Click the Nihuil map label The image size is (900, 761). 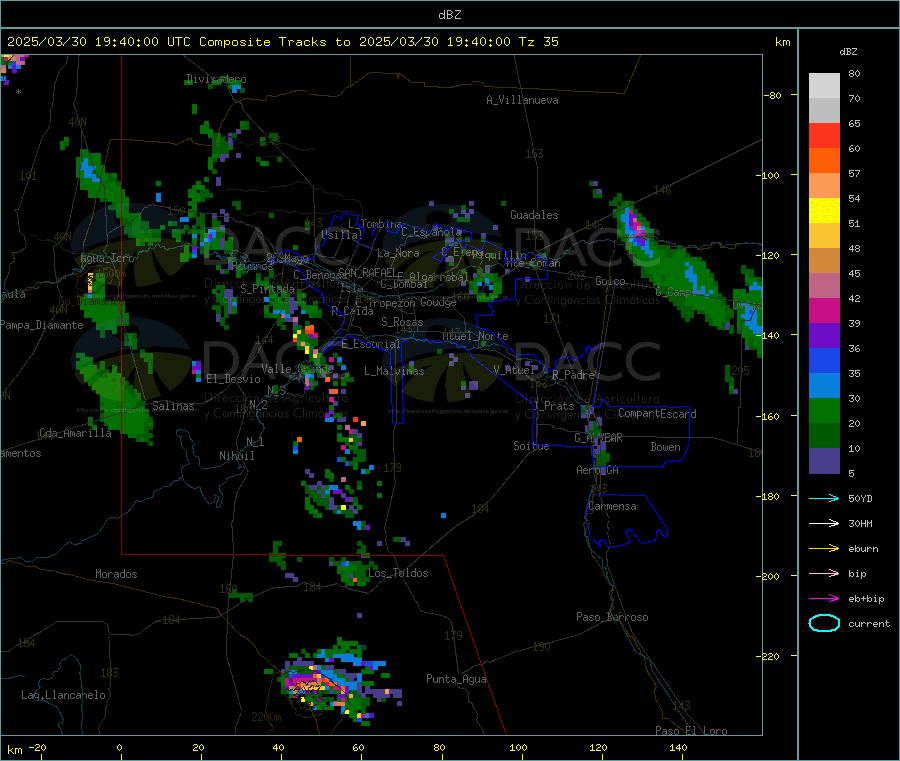coord(237,456)
